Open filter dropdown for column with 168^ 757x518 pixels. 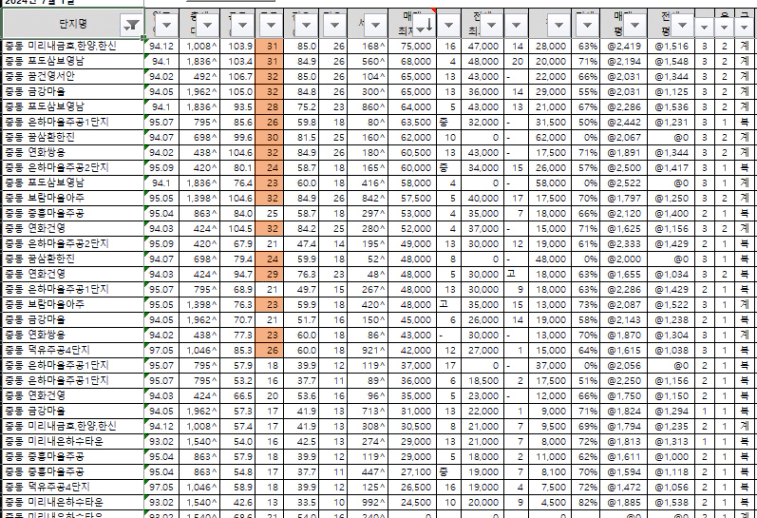point(375,25)
